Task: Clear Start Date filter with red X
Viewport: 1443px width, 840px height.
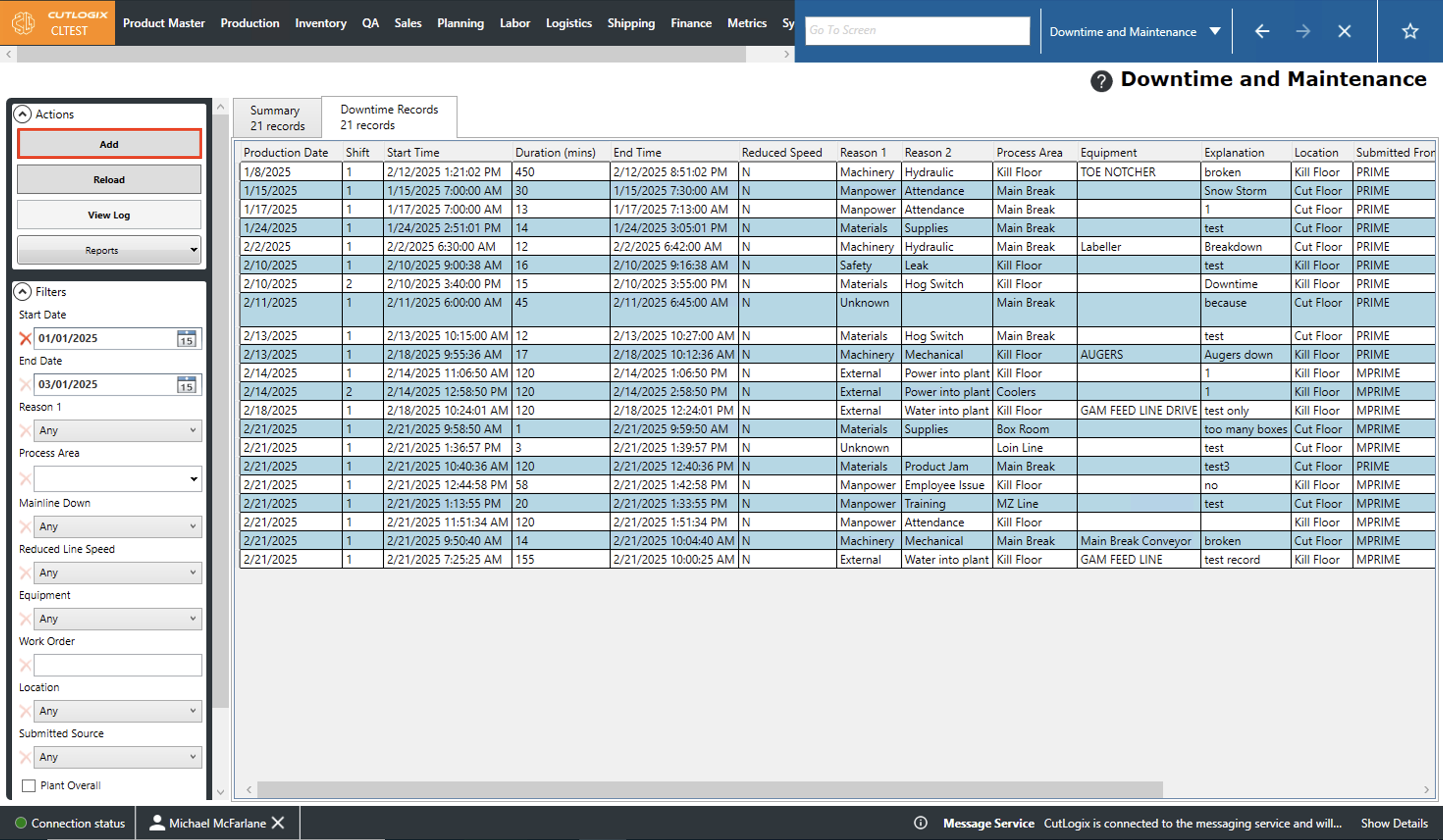Action: [x=25, y=339]
